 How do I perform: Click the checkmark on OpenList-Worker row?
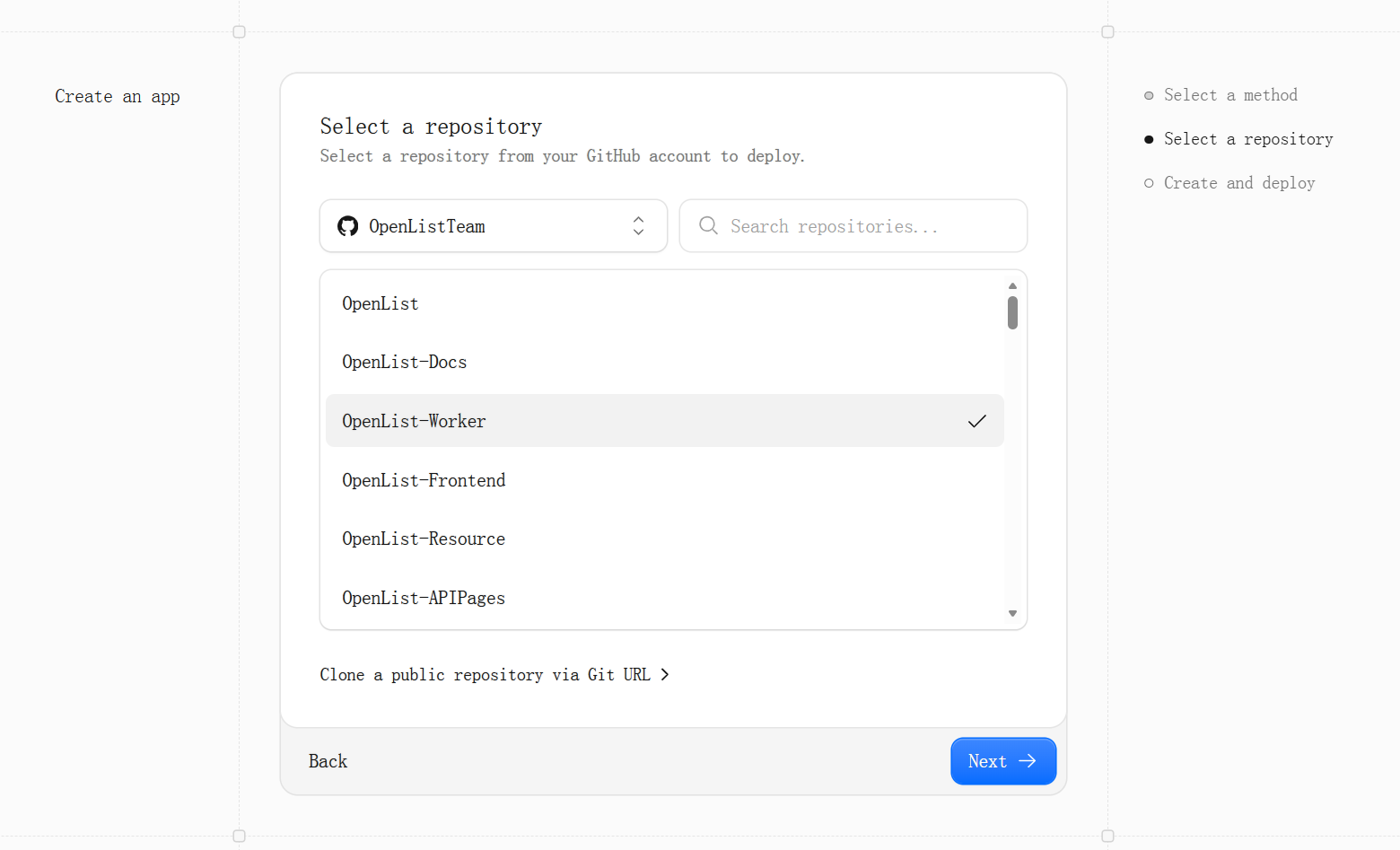977,421
